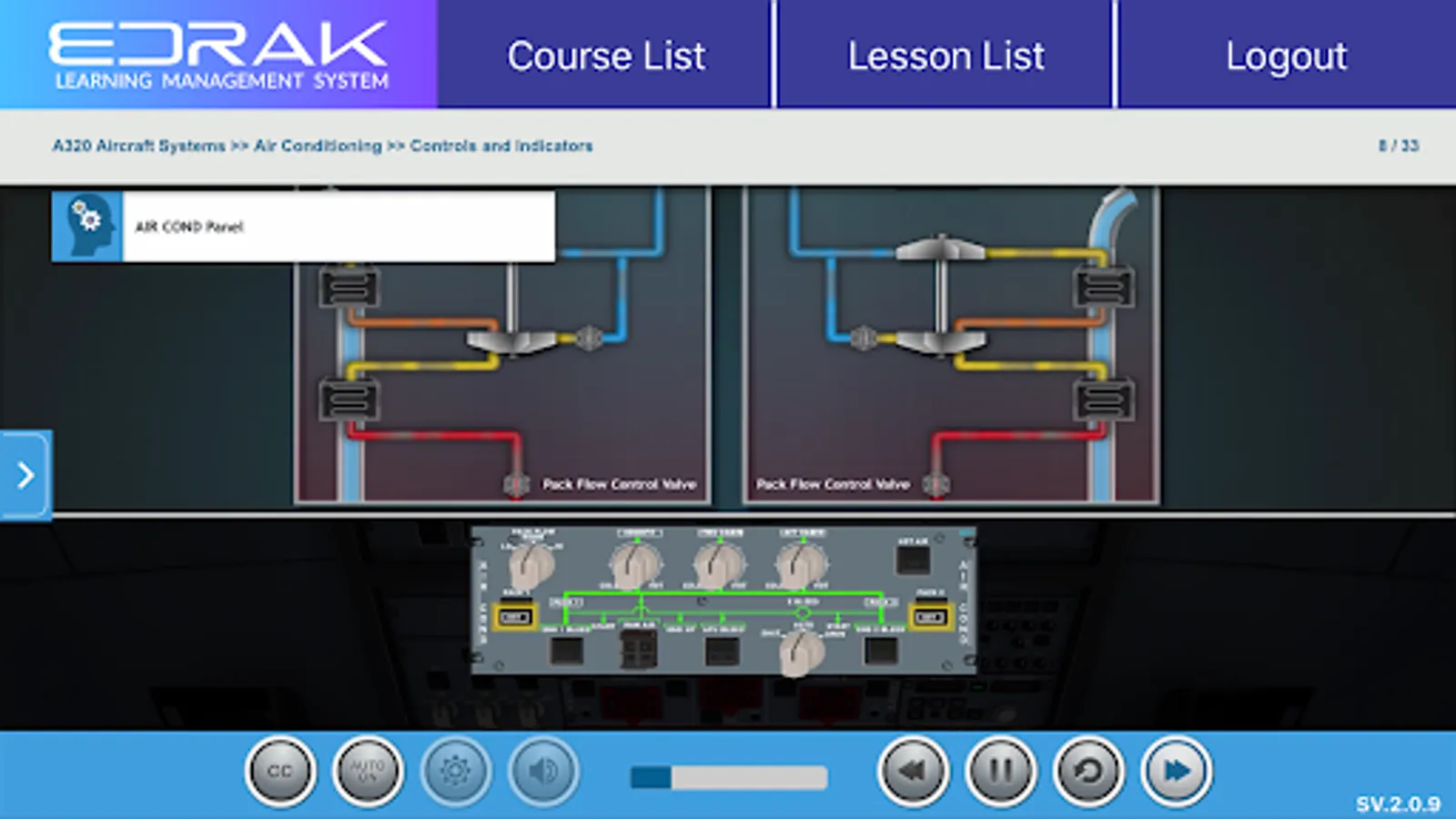Screen dimensions: 1456x819
Task: Replay the current slide
Action: (x=1088, y=772)
